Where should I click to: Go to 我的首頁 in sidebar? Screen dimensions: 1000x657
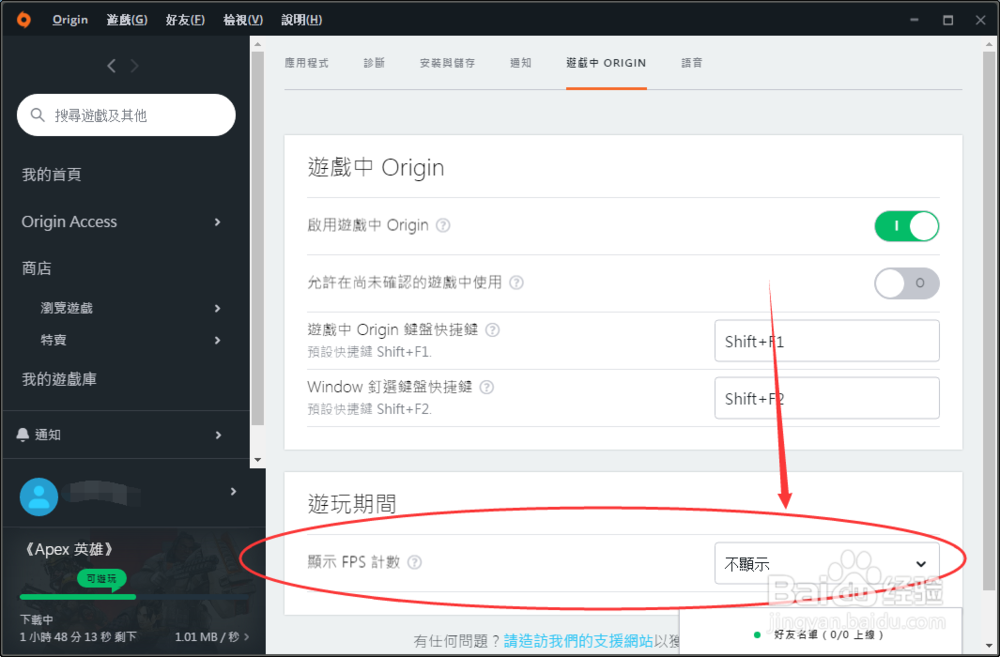(52, 175)
